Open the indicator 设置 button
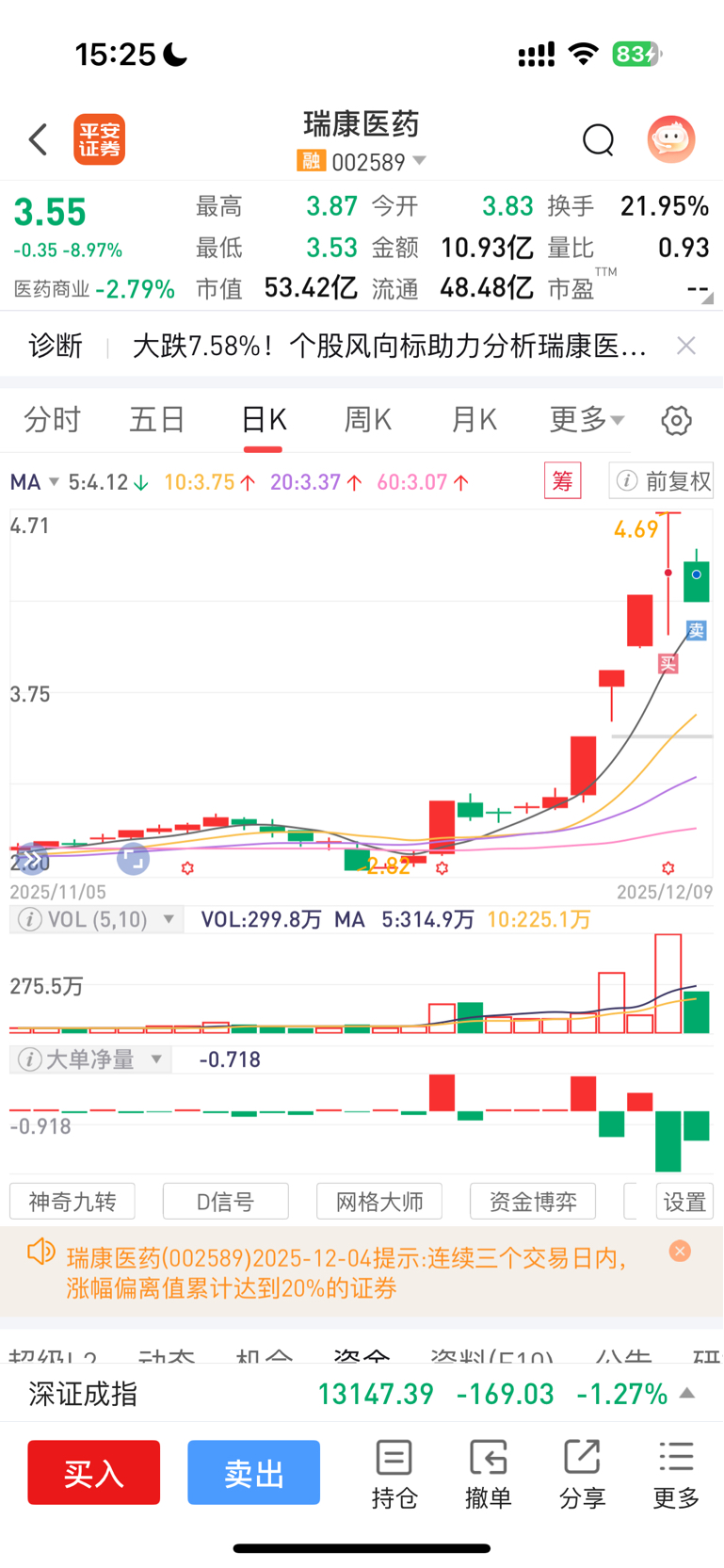The image size is (724, 1568). (x=684, y=1202)
